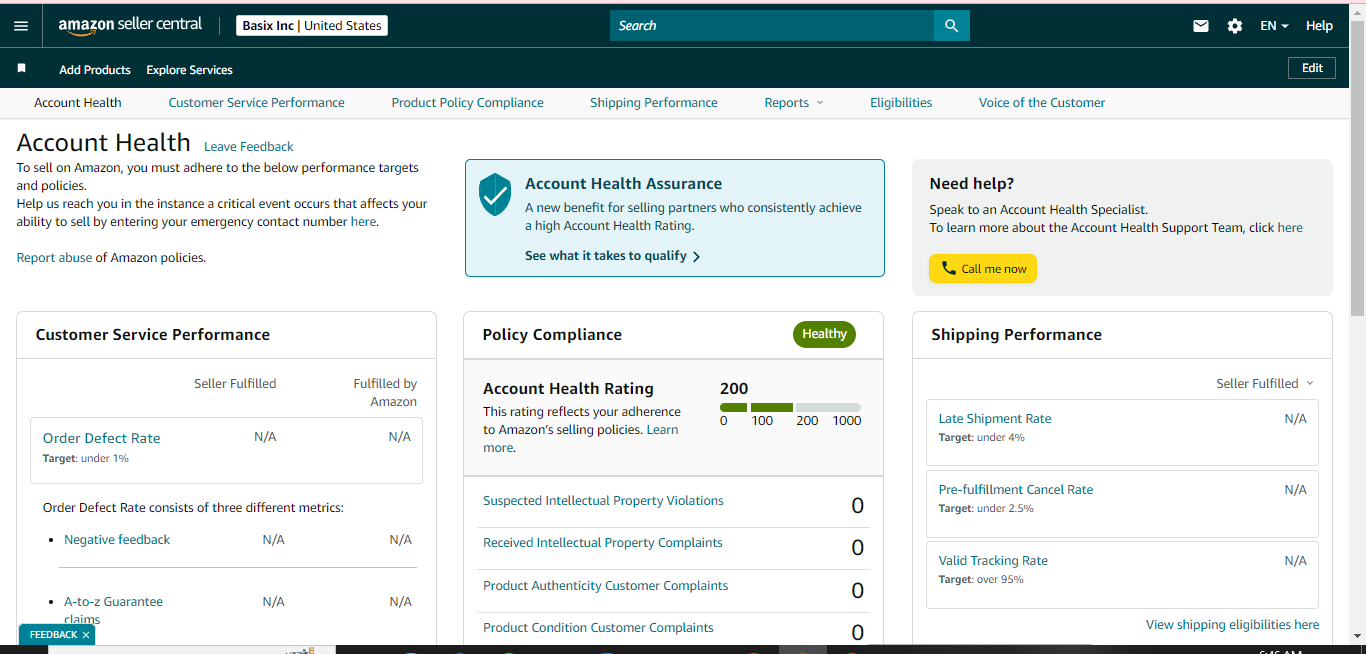Open A-to-z Guarantee claims link
The height and width of the screenshot is (654, 1366).
click(x=113, y=610)
